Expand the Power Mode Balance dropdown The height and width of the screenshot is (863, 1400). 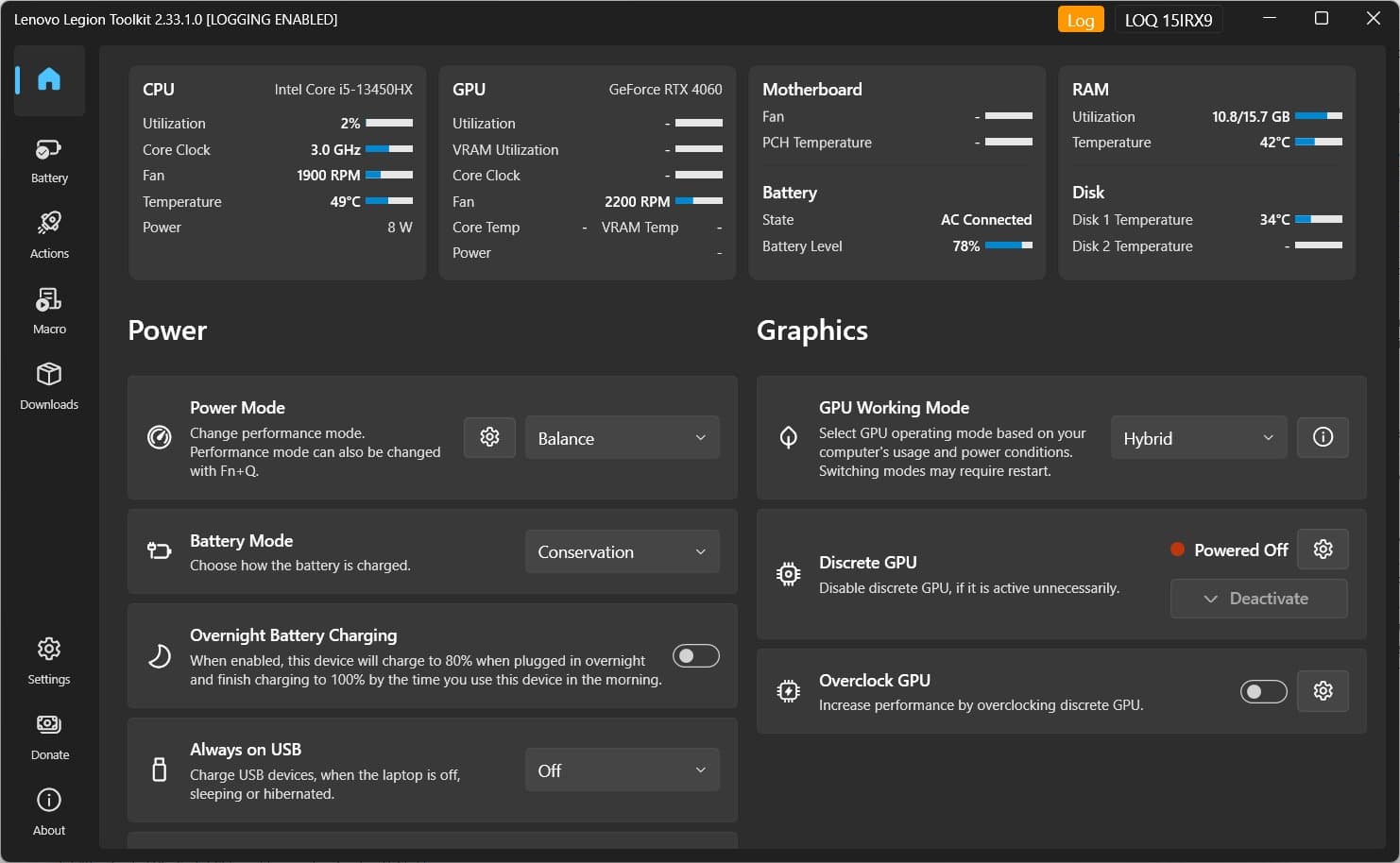[623, 438]
